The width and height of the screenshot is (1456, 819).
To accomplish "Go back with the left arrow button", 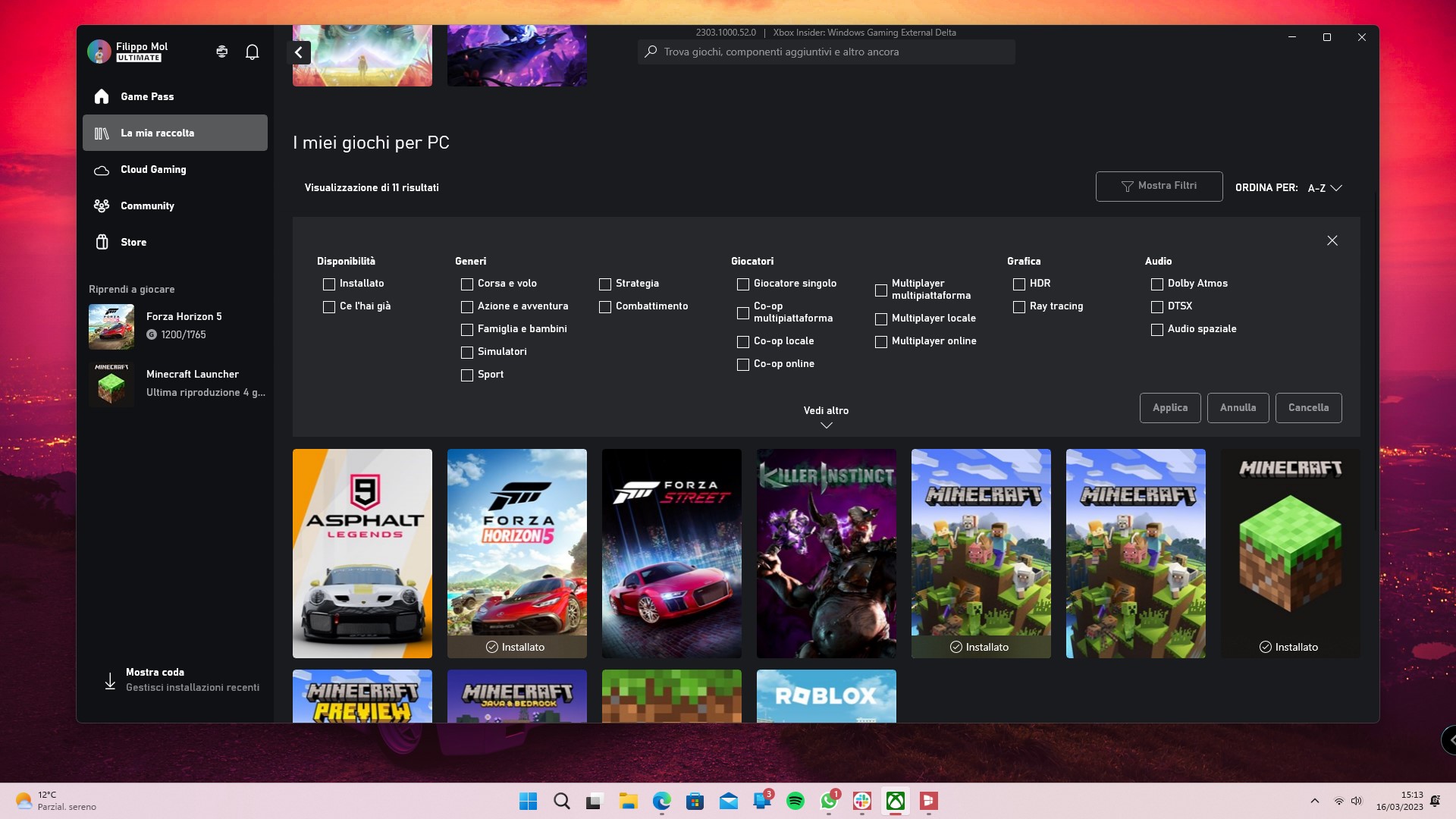I will (299, 52).
